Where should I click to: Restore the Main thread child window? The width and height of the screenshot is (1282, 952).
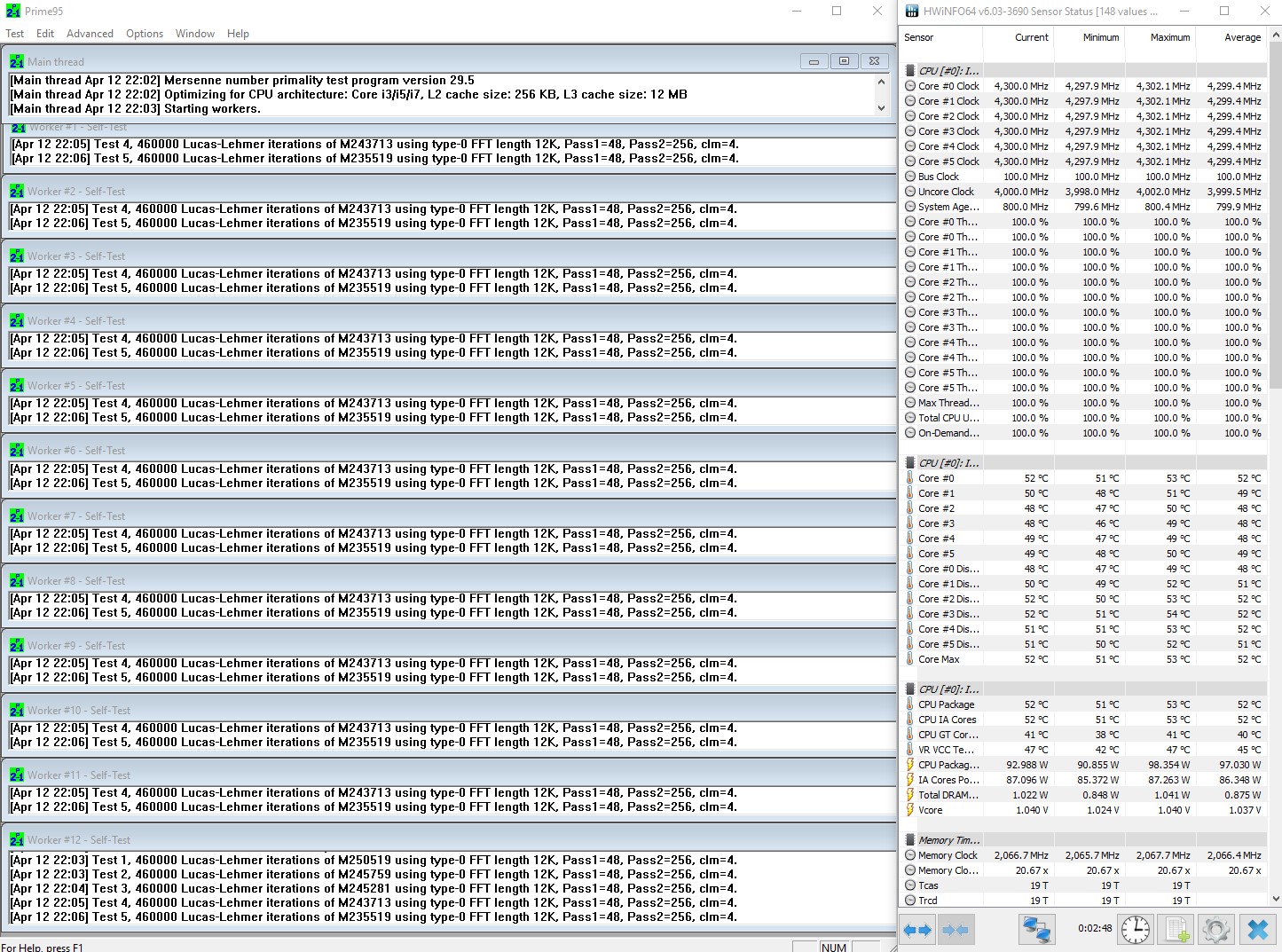tap(844, 61)
